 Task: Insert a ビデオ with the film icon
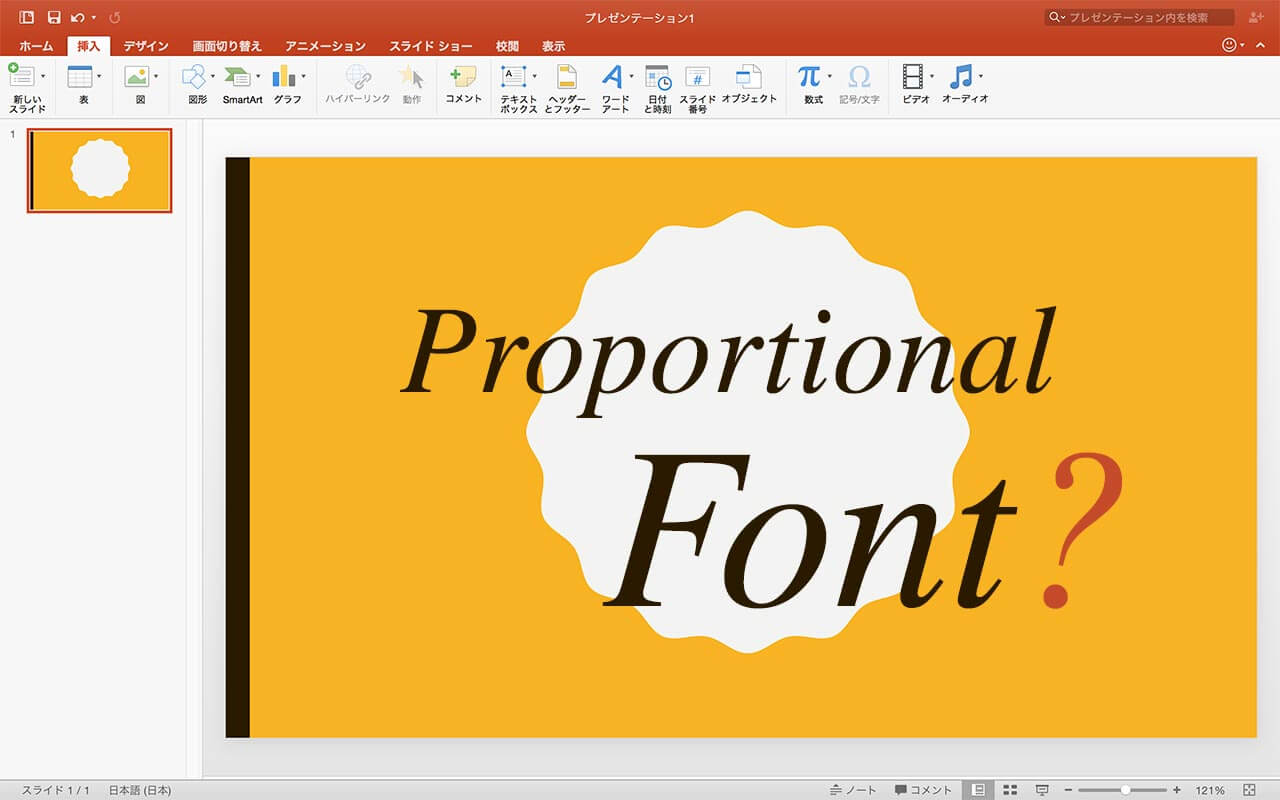pos(913,77)
